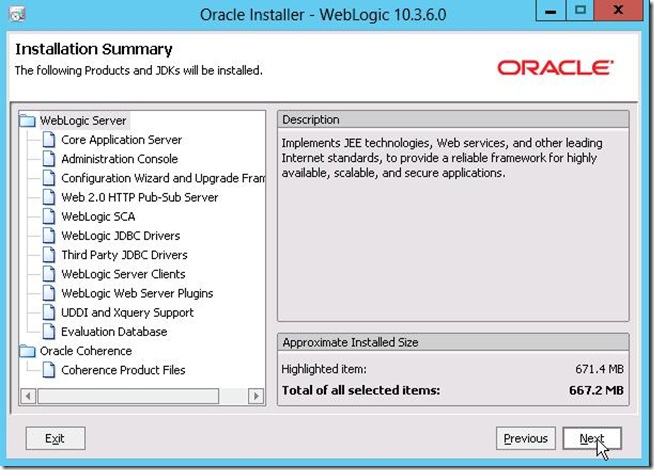
Task: Select Core Application Server in the tree
Action: (121, 140)
